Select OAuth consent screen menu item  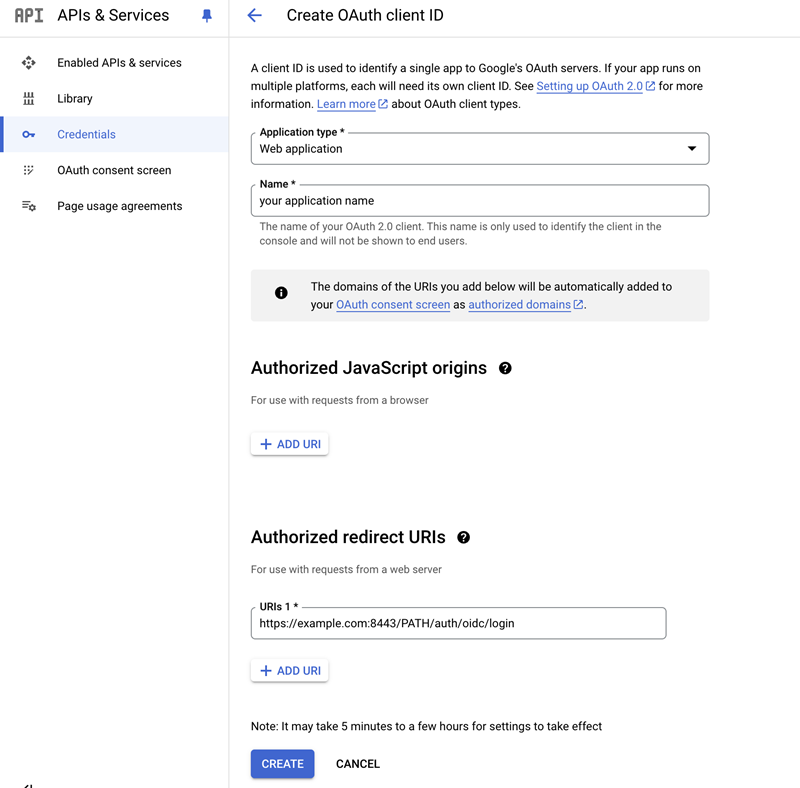pyautogui.click(x=114, y=171)
